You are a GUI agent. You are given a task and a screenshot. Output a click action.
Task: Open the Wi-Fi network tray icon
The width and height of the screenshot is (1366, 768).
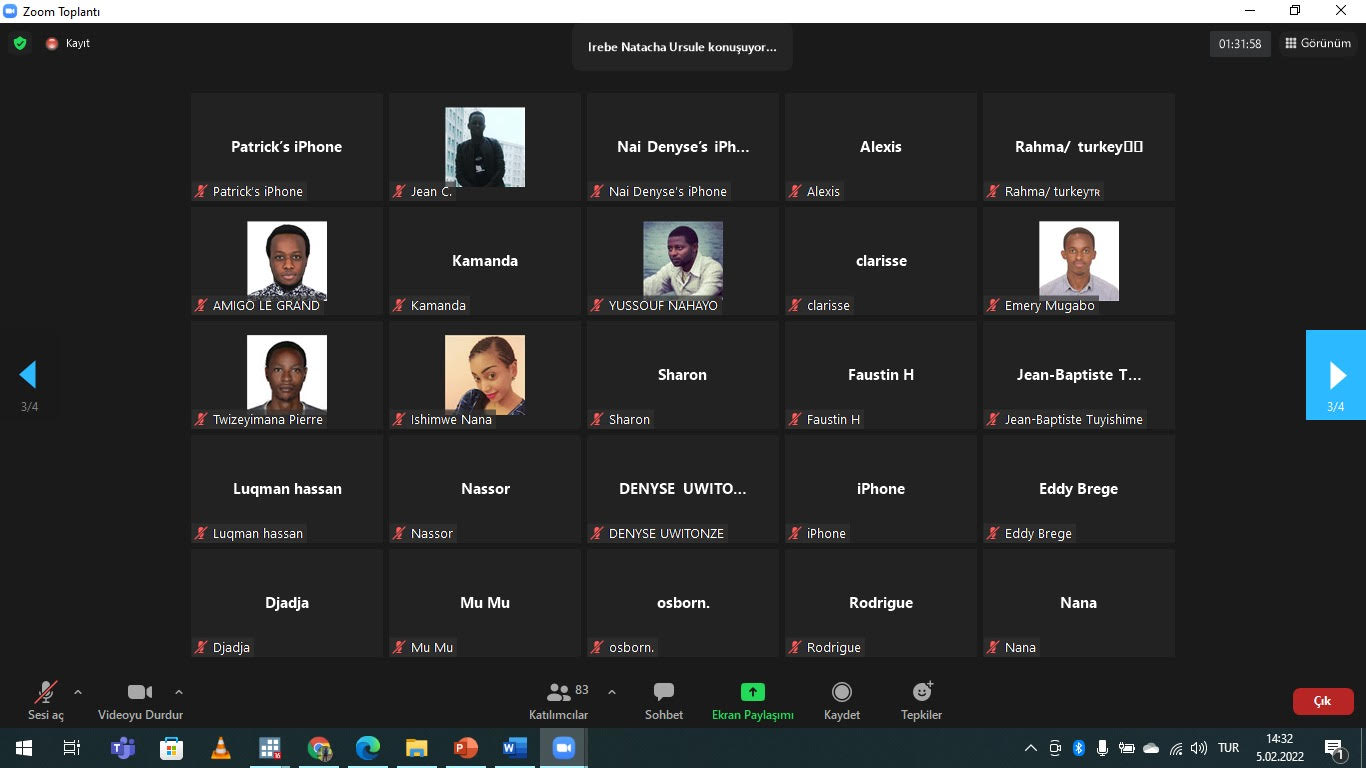(x=1176, y=748)
